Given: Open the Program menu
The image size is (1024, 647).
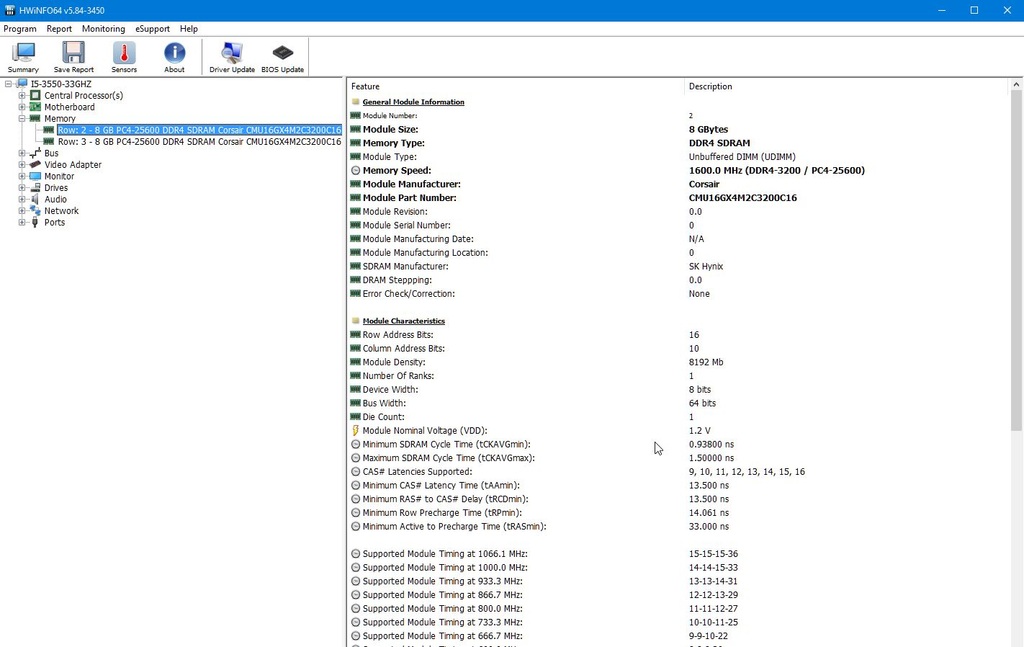Looking at the screenshot, I should click(x=20, y=29).
